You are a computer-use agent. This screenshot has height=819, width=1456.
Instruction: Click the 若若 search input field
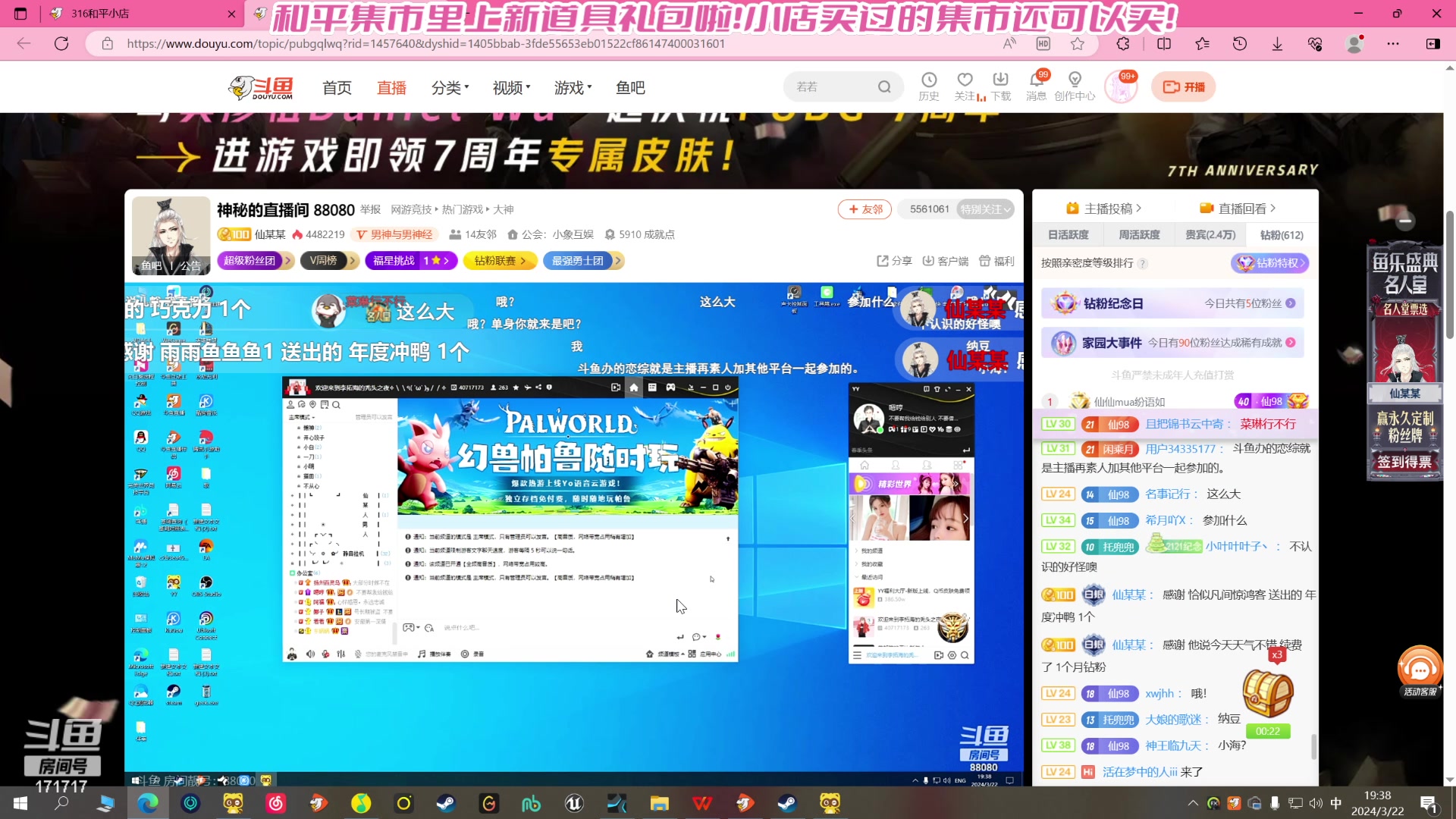click(x=834, y=86)
